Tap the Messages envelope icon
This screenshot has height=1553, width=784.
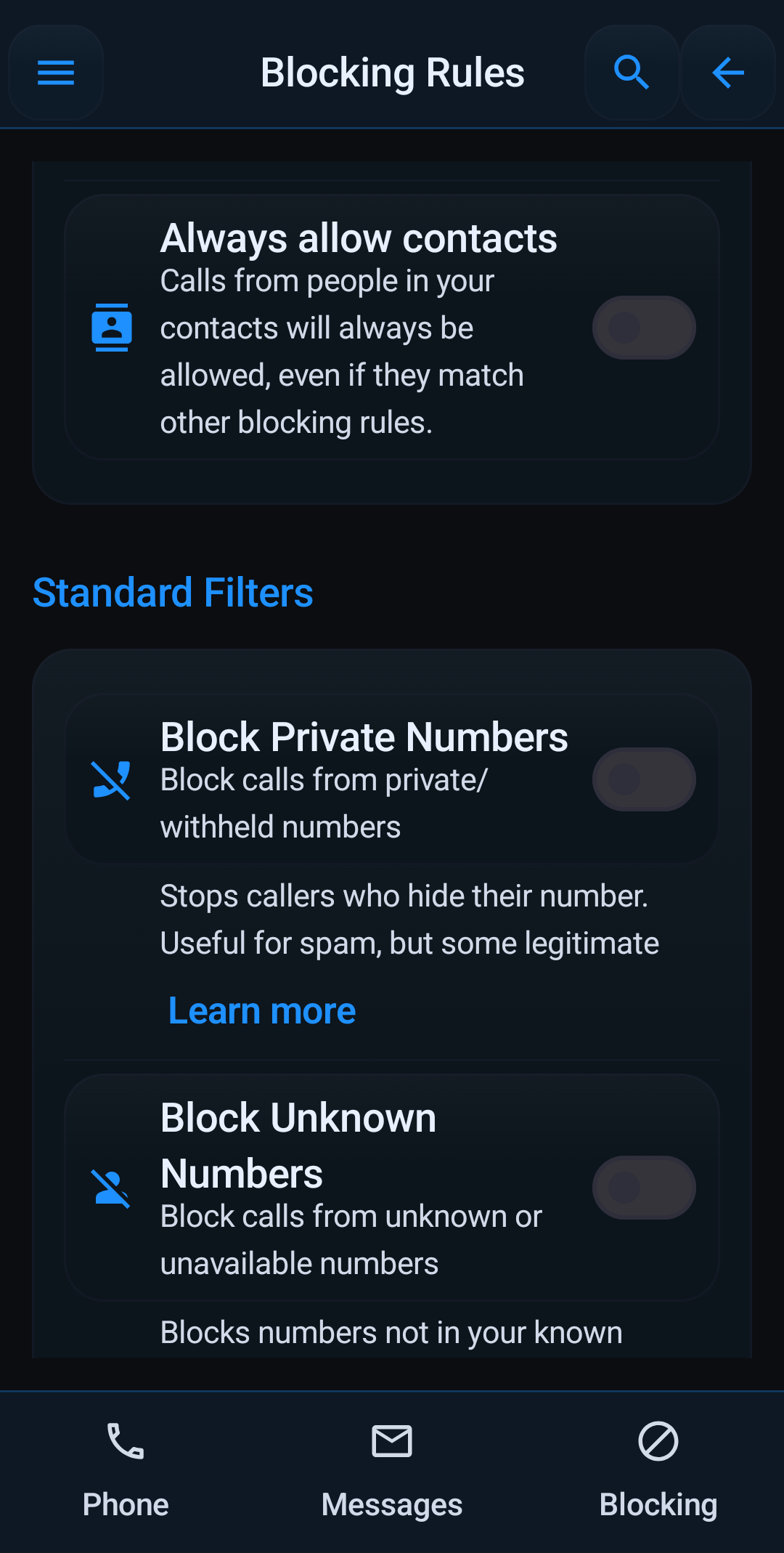391,1440
